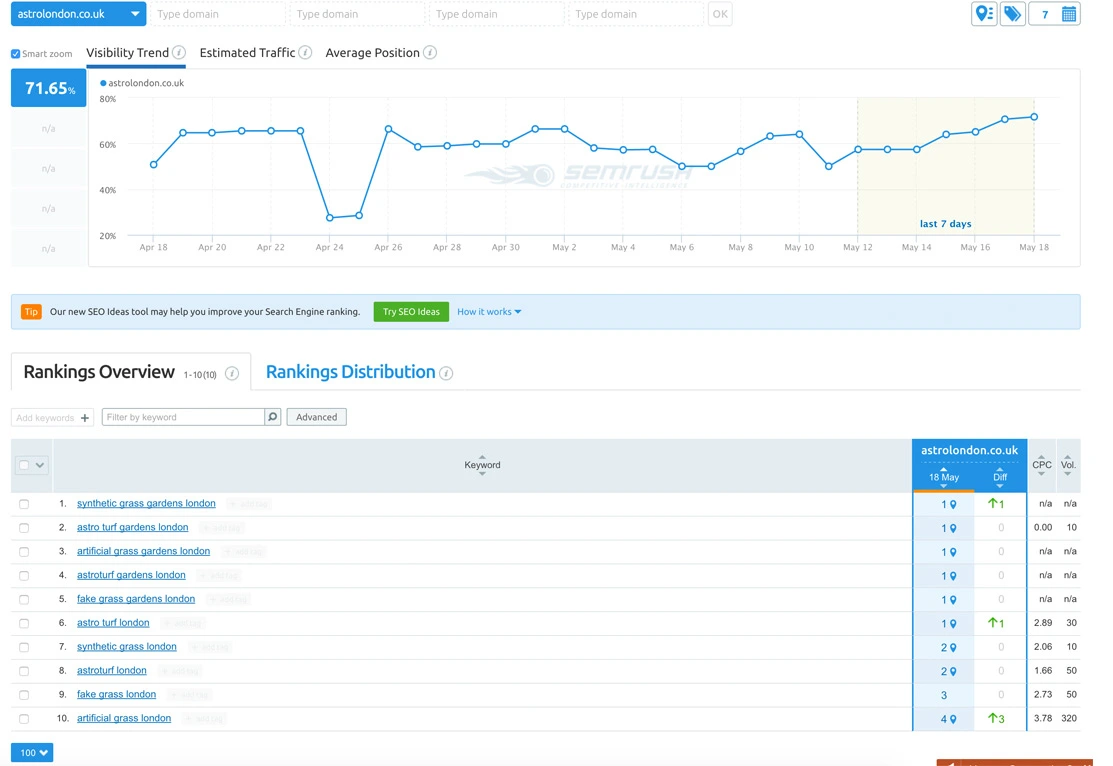Open the artificial grass london keyword link
Viewport: 1113px width, 766px height.
(124, 718)
